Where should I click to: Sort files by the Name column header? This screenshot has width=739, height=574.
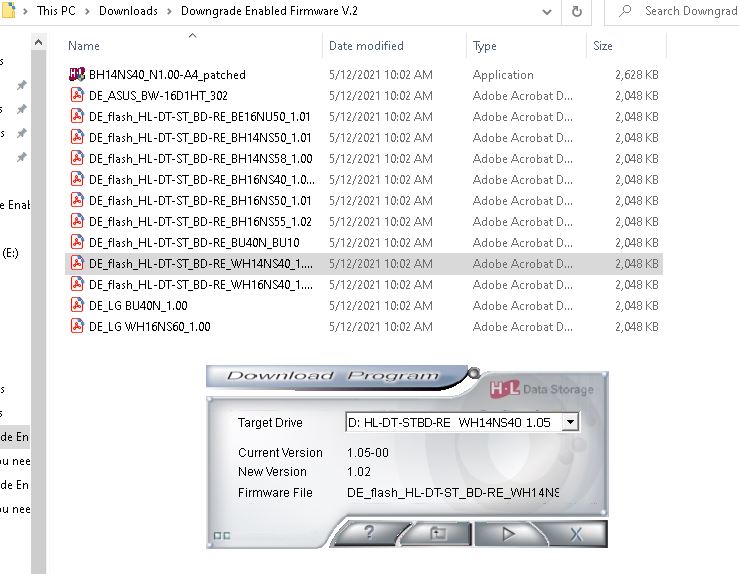[x=84, y=46]
